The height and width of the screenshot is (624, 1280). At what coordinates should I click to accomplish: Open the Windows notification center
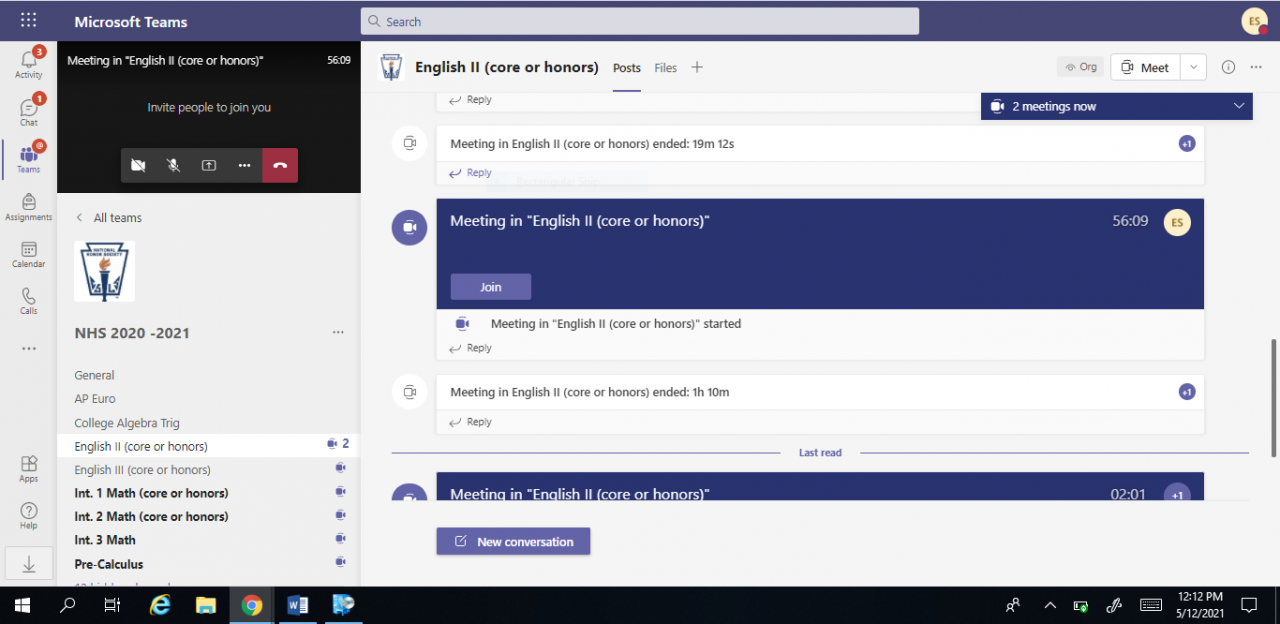coord(1249,605)
